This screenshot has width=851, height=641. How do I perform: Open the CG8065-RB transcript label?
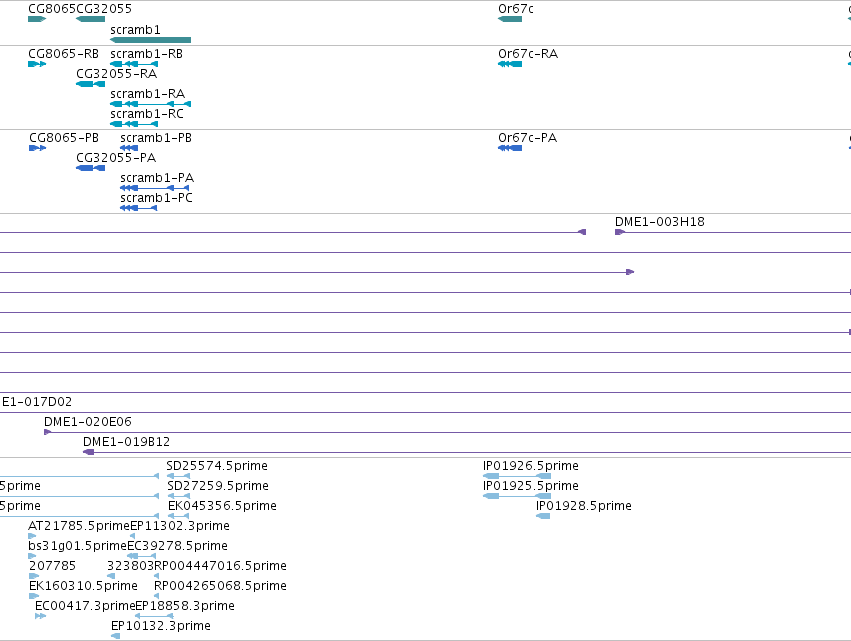point(63,54)
